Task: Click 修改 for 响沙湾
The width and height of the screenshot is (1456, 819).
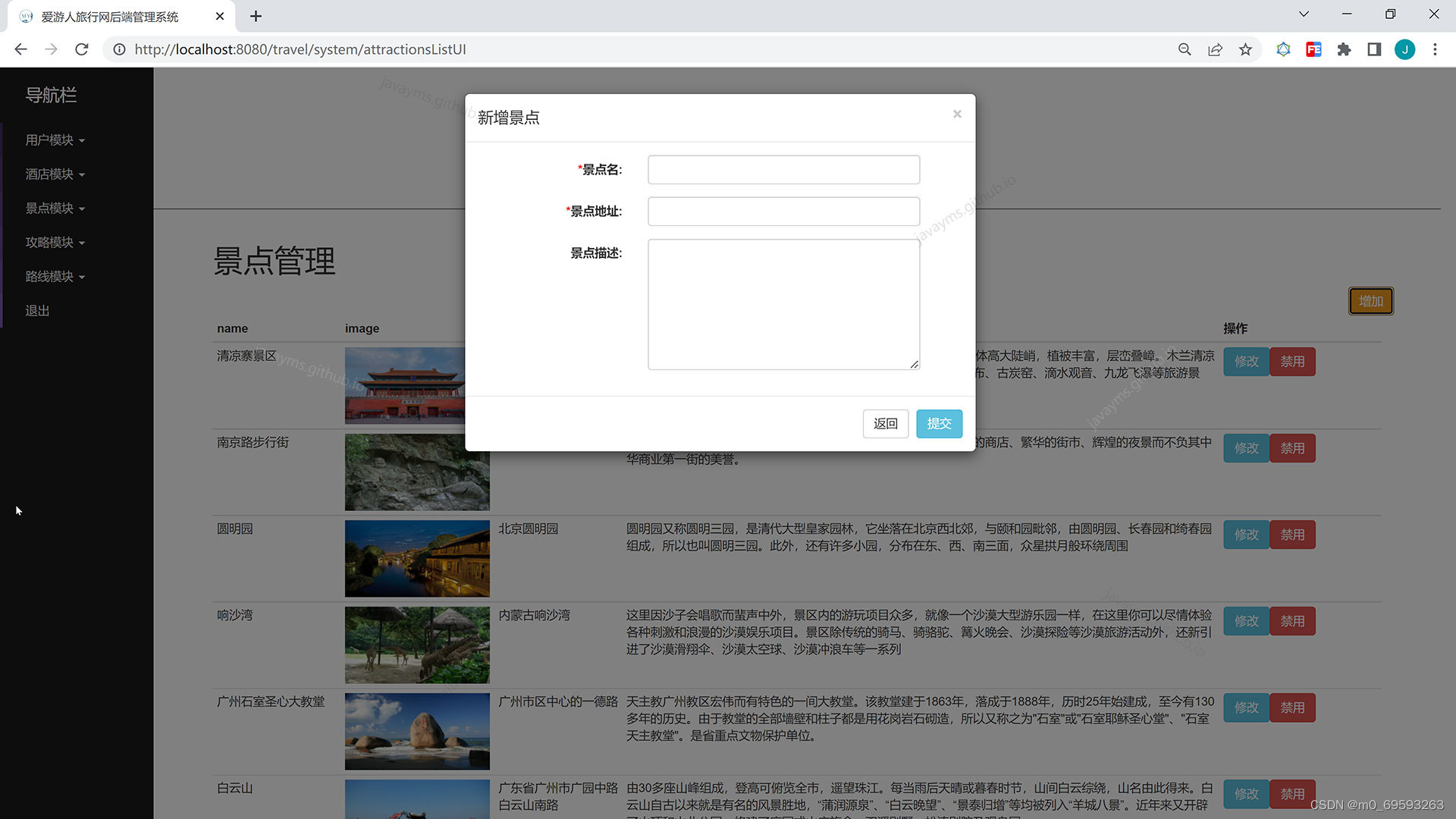Action: pos(1246,621)
